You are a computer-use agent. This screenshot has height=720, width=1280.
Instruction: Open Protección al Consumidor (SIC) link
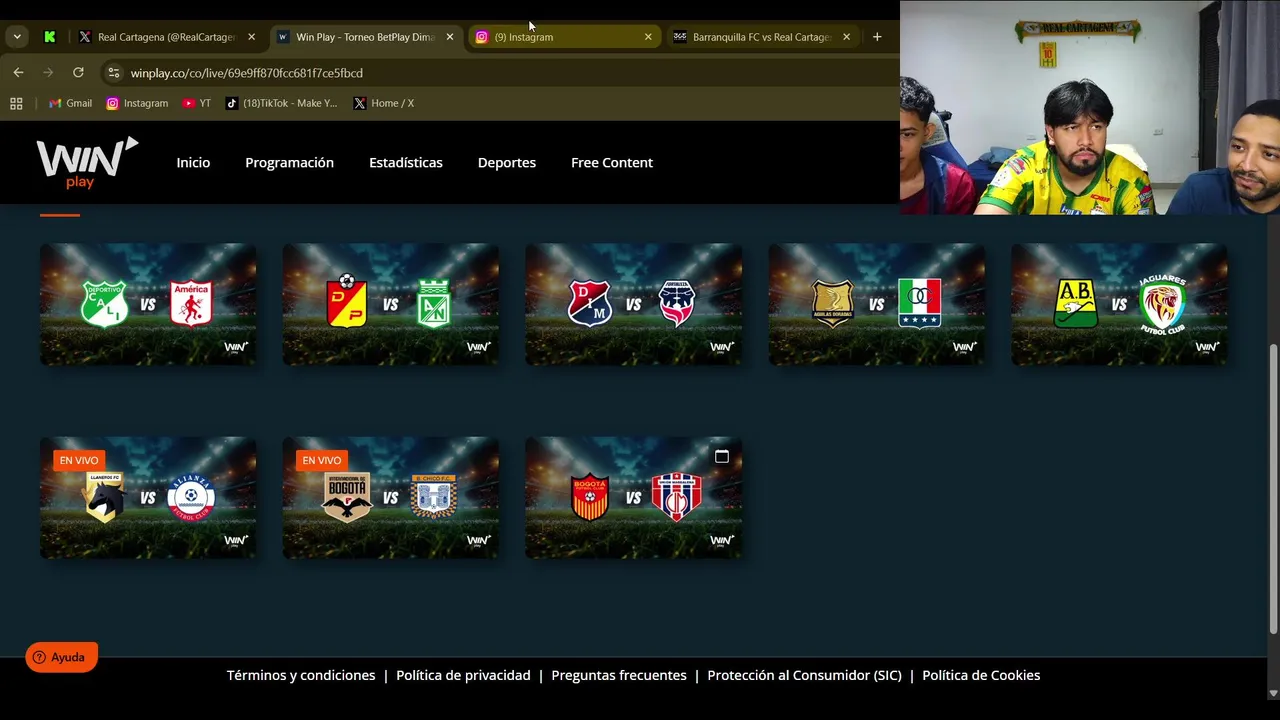[x=804, y=675]
